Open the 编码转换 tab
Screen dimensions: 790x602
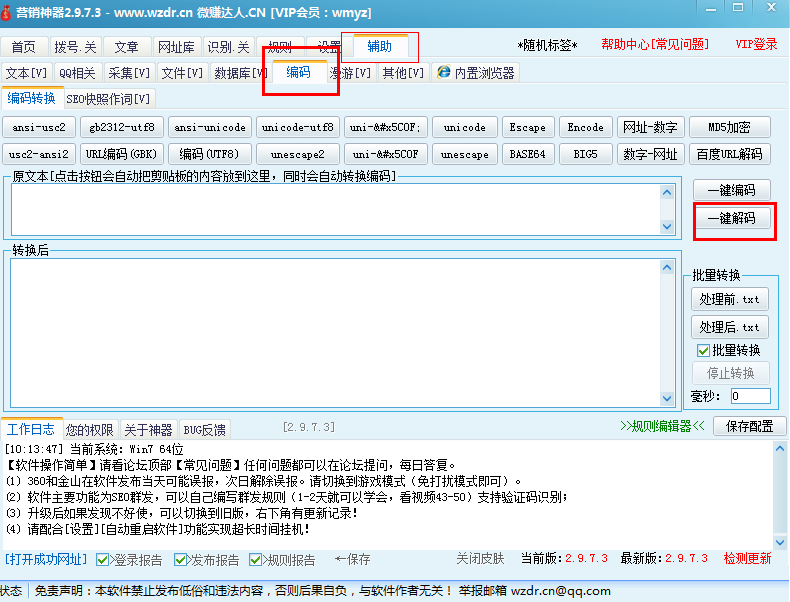pyautogui.click(x=32, y=98)
